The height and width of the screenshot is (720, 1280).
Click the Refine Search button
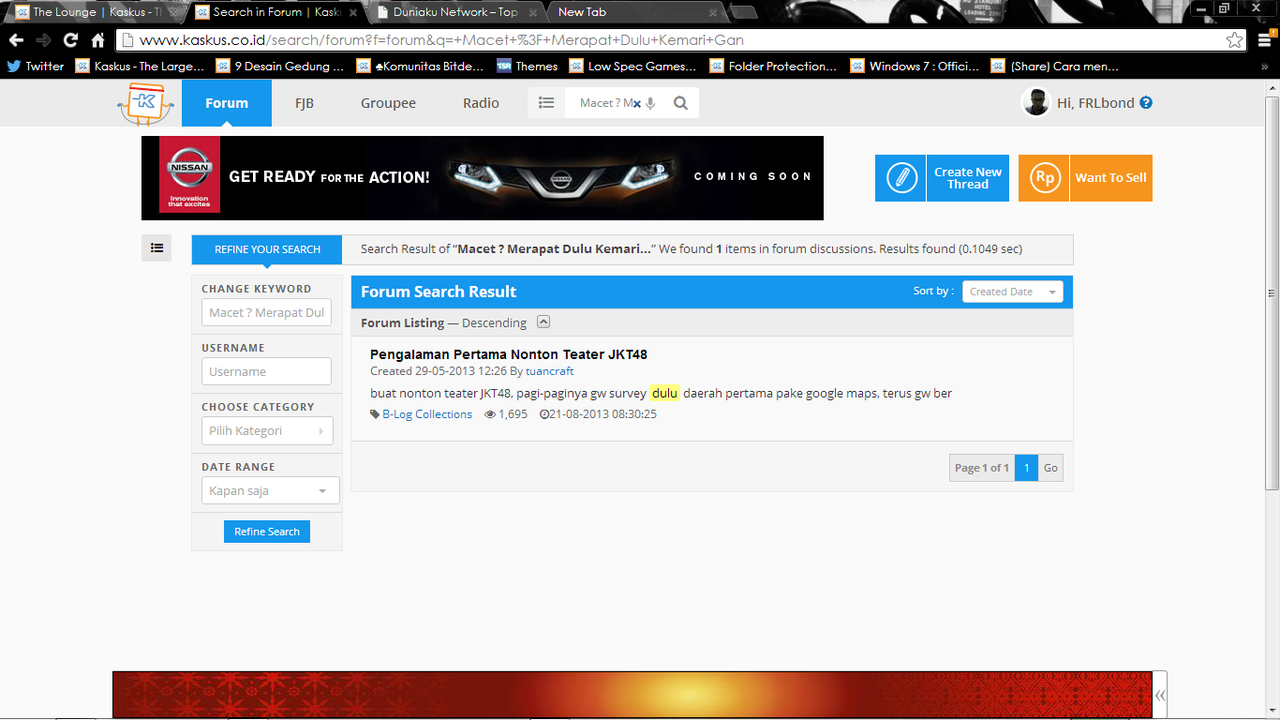[x=267, y=532]
